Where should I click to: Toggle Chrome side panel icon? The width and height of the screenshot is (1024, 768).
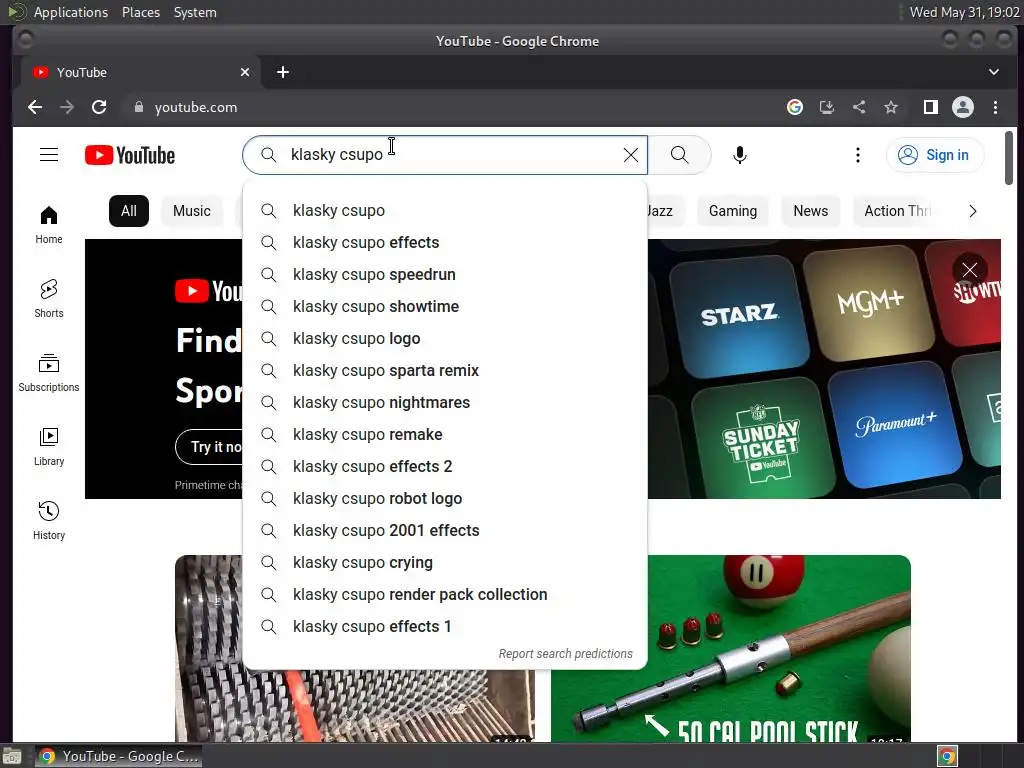click(x=931, y=107)
